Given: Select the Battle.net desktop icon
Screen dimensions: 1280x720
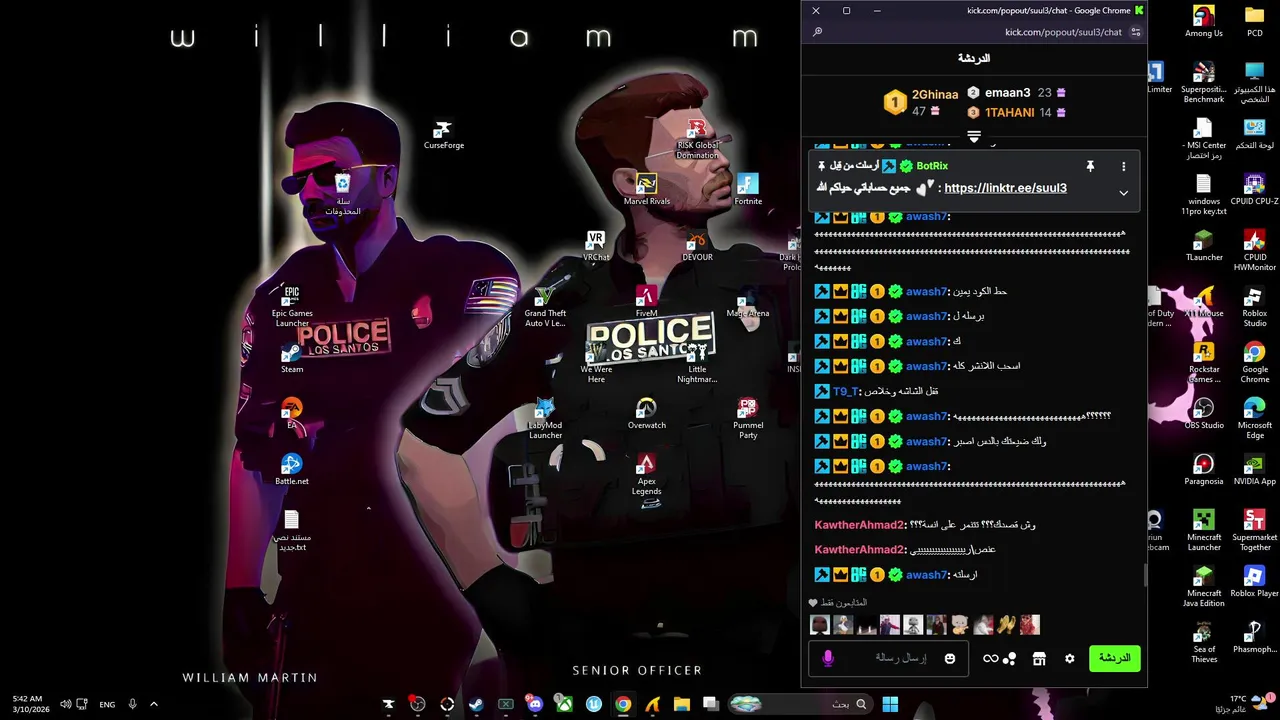Looking at the screenshot, I should click(292, 470).
